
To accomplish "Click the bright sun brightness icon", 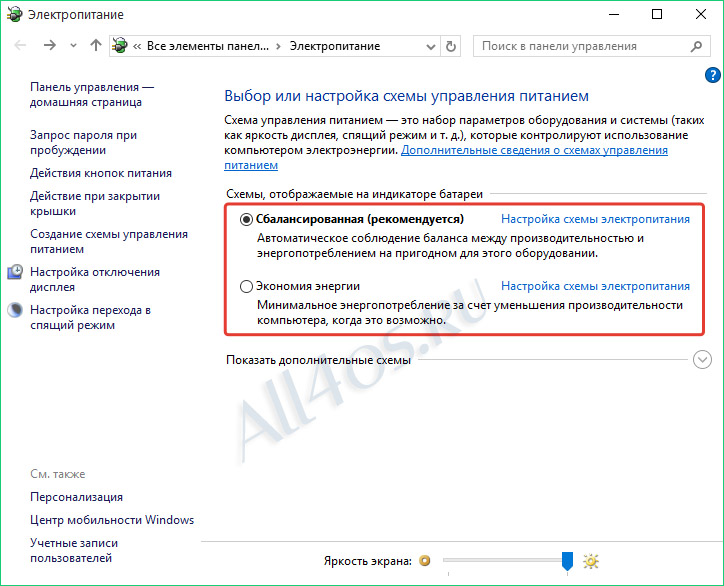I will [591, 561].
